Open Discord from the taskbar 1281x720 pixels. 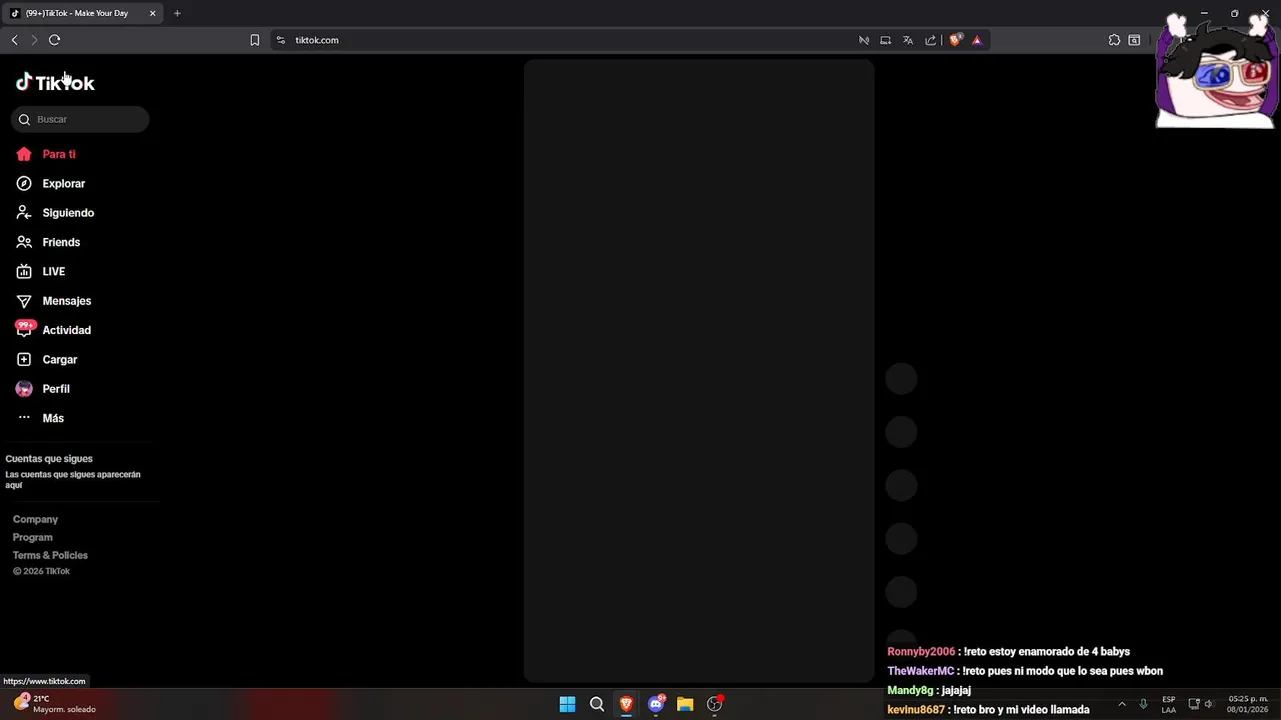[656, 704]
